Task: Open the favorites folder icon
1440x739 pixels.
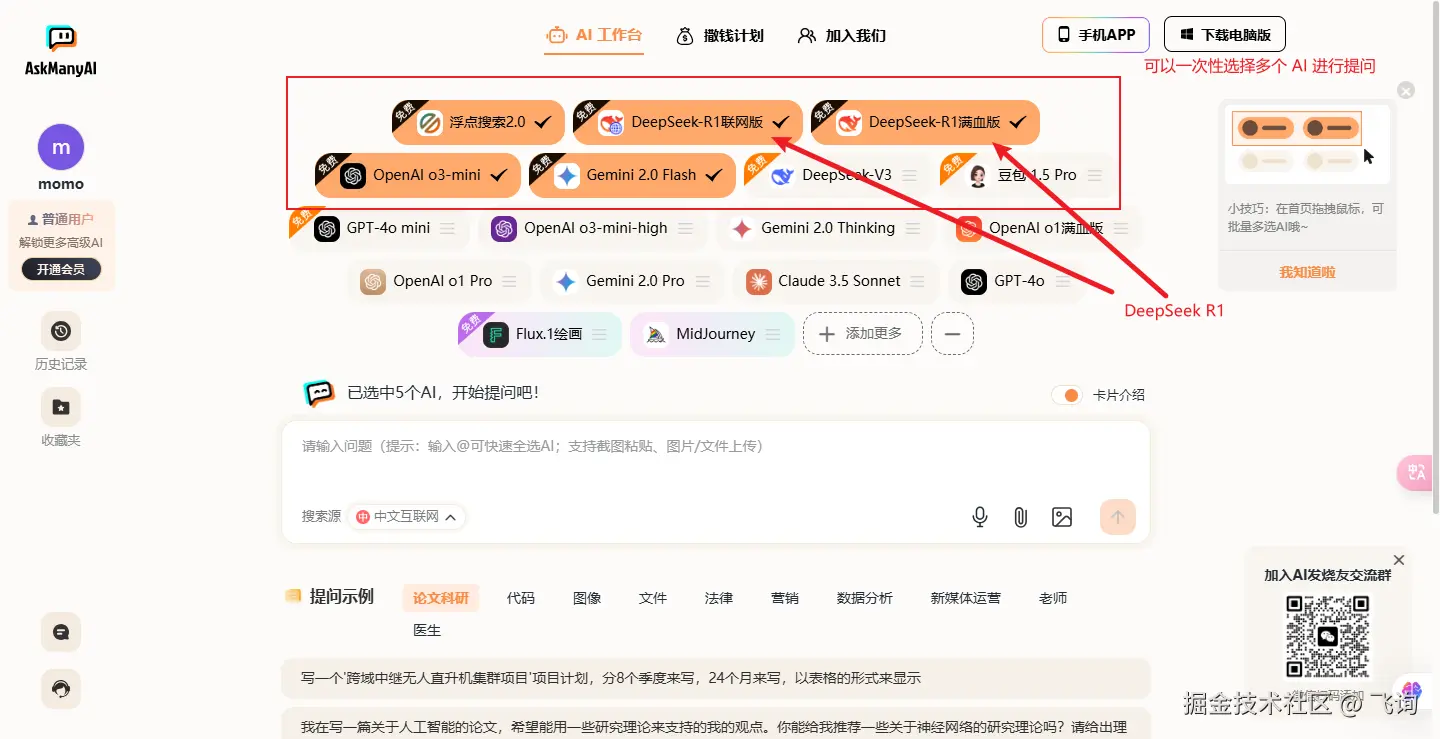Action: [x=61, y=407]
